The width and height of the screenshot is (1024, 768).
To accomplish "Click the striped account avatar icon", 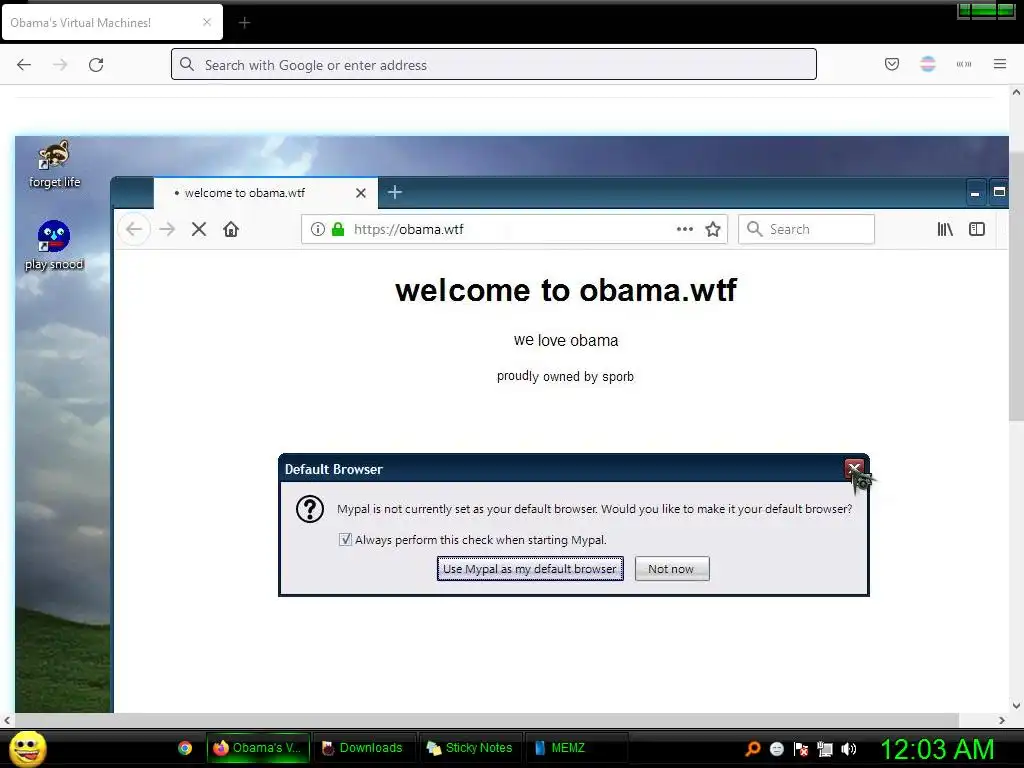I will click(x=928, y=64).
